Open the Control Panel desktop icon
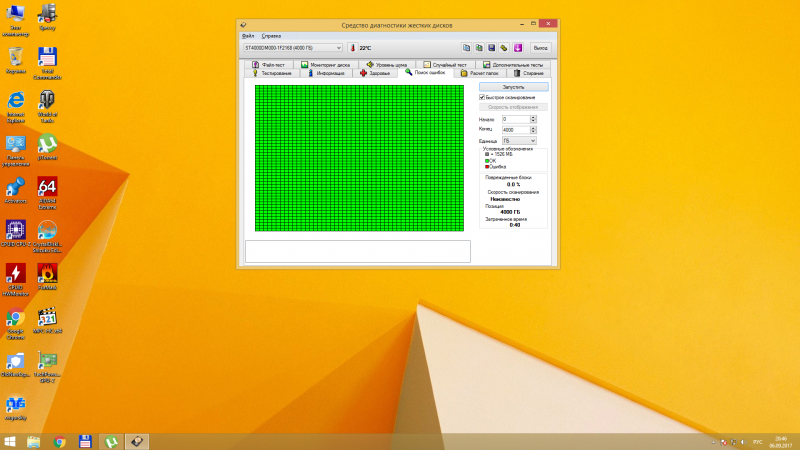Screen dimensions: 800x450 pos(16,151)
